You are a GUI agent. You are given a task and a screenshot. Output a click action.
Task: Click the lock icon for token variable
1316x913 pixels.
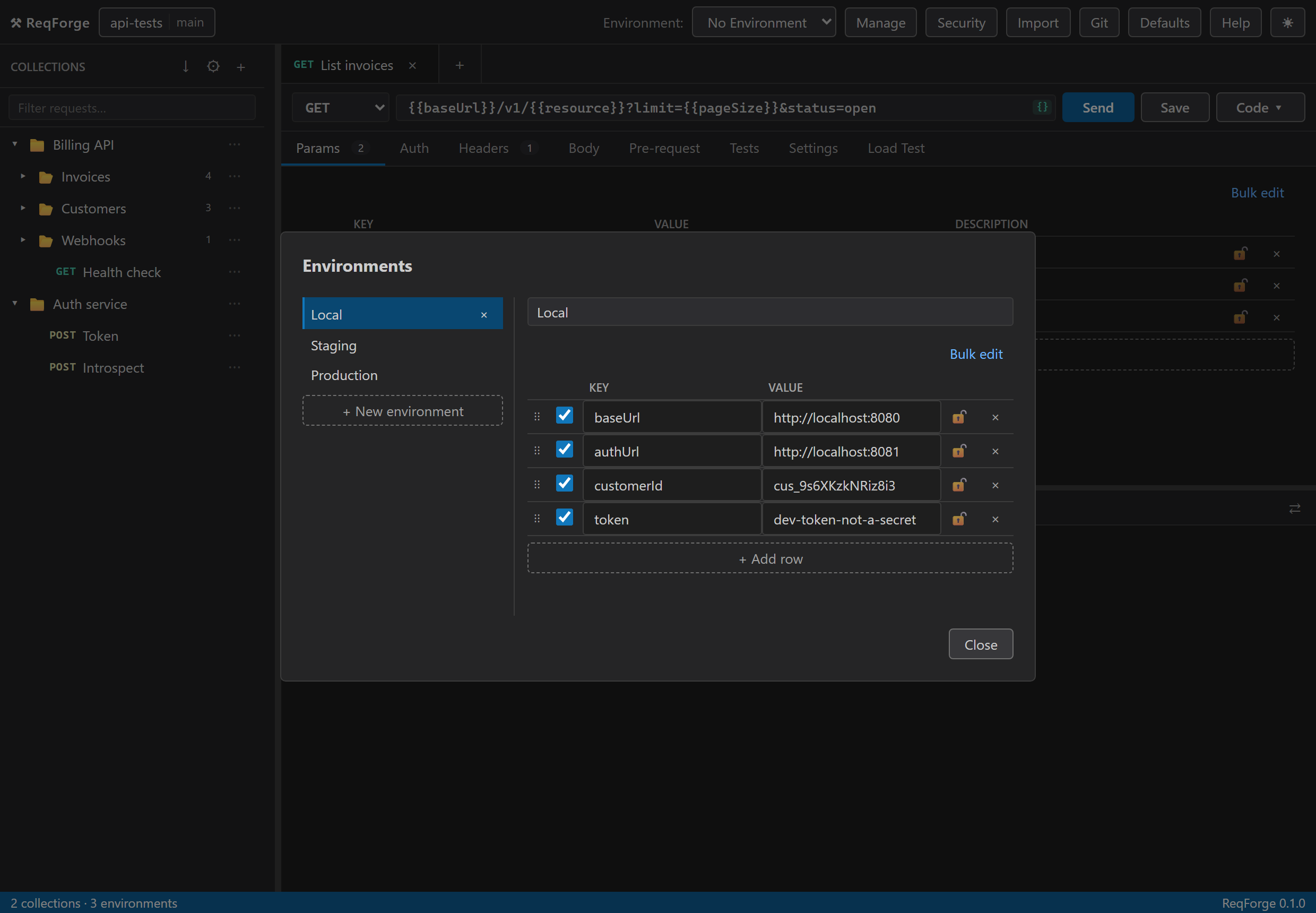point(959,519)
